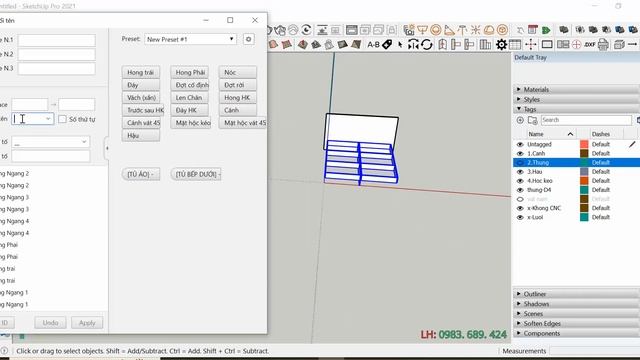Click the red circled crosshair toolbar icon
This screenshot has width=640, height=360.
(x=576, y=44)
